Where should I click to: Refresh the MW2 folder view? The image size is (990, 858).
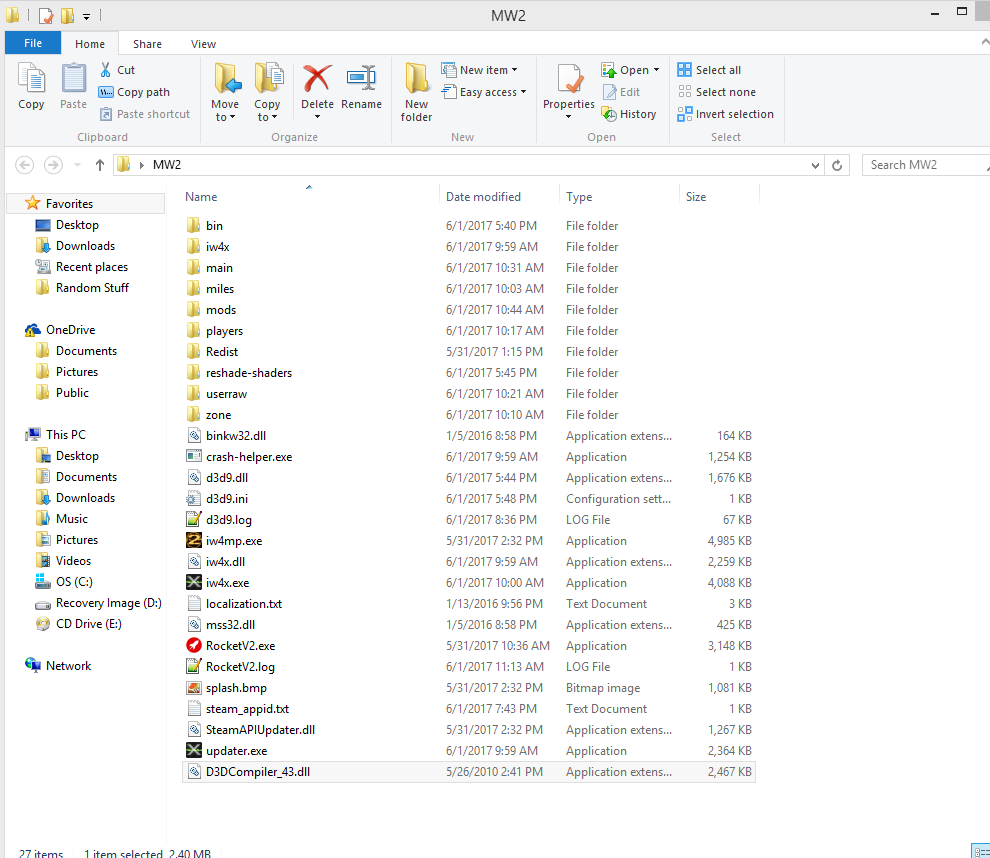[x=837, y=165]
